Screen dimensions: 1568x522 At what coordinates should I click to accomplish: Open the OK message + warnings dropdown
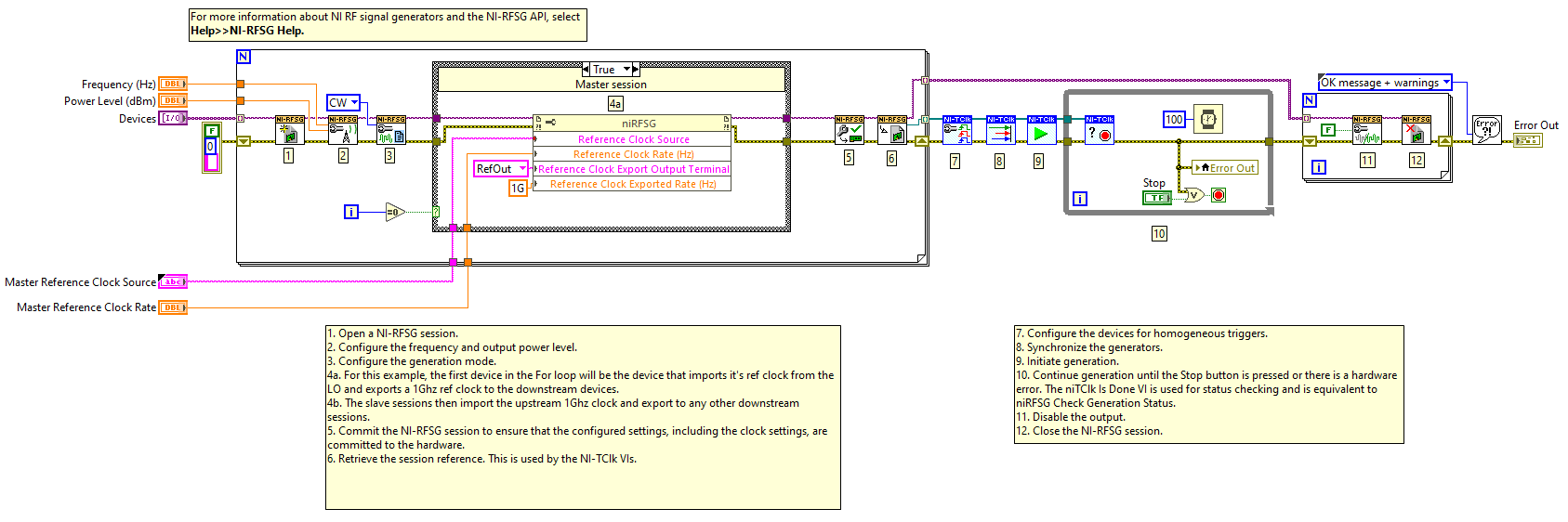point(1445,83)
